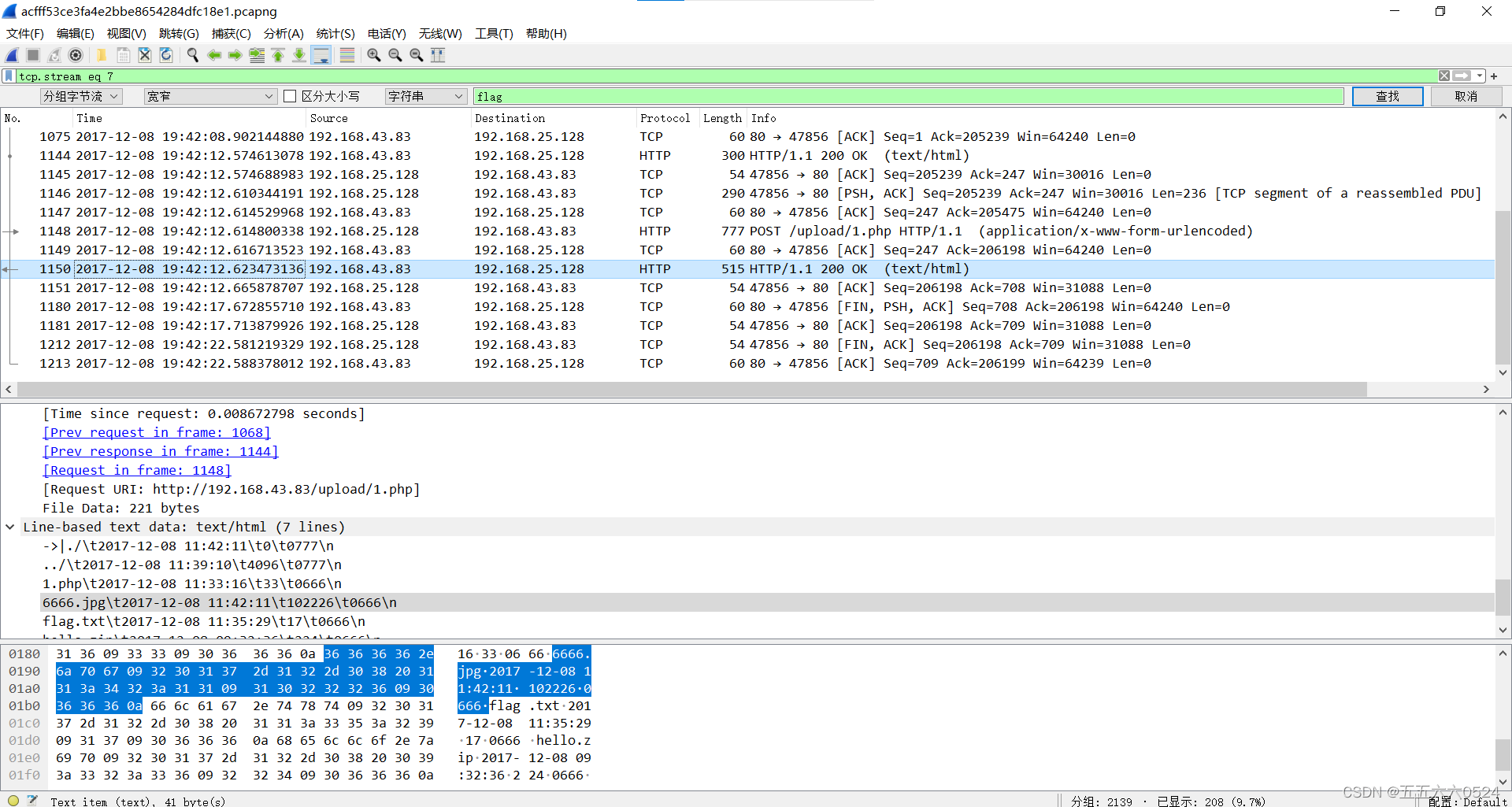This screenshot has width=1512, height=807.
Task: Go to specified packet
Action: 257,55
